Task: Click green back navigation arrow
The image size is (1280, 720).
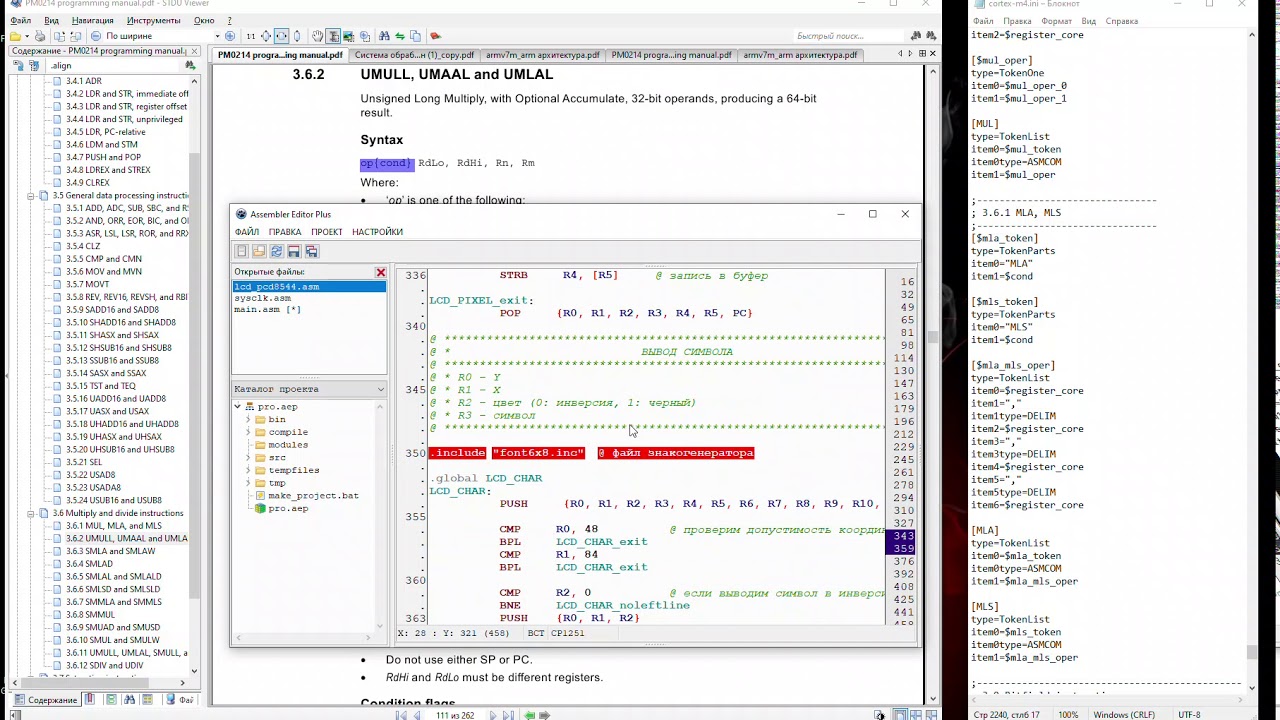Action: click(x=530, y=715)
